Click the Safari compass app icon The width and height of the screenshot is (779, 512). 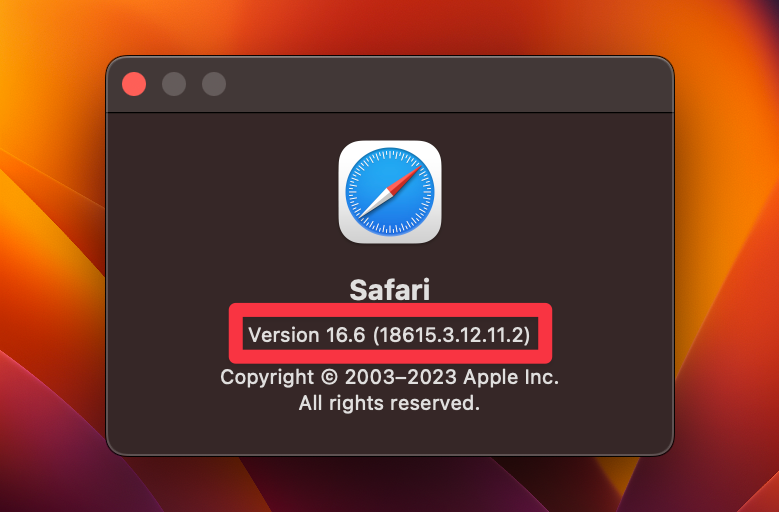tap(390, 192)
